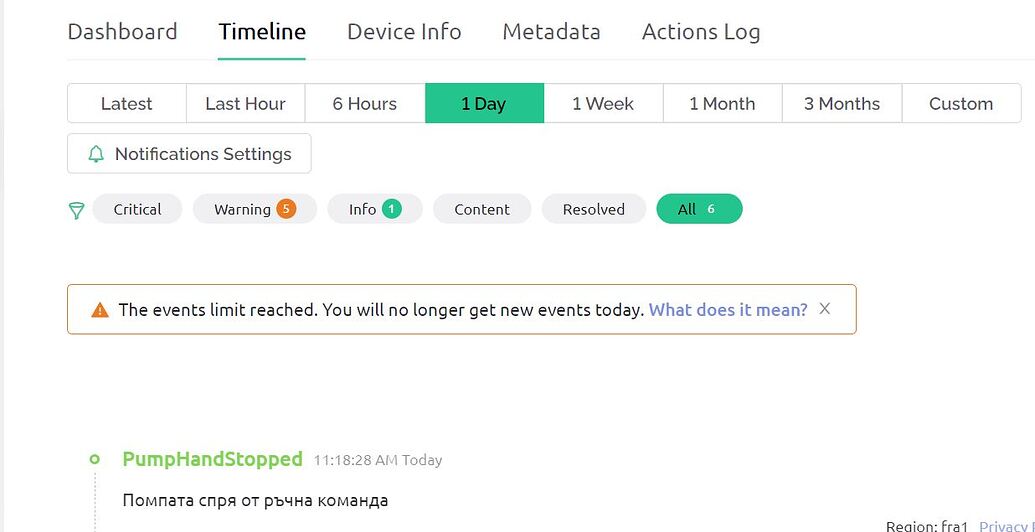1035x532 pixels.
Task: Toggle the Resolved filter chip
Action: (x=593, y=209)
